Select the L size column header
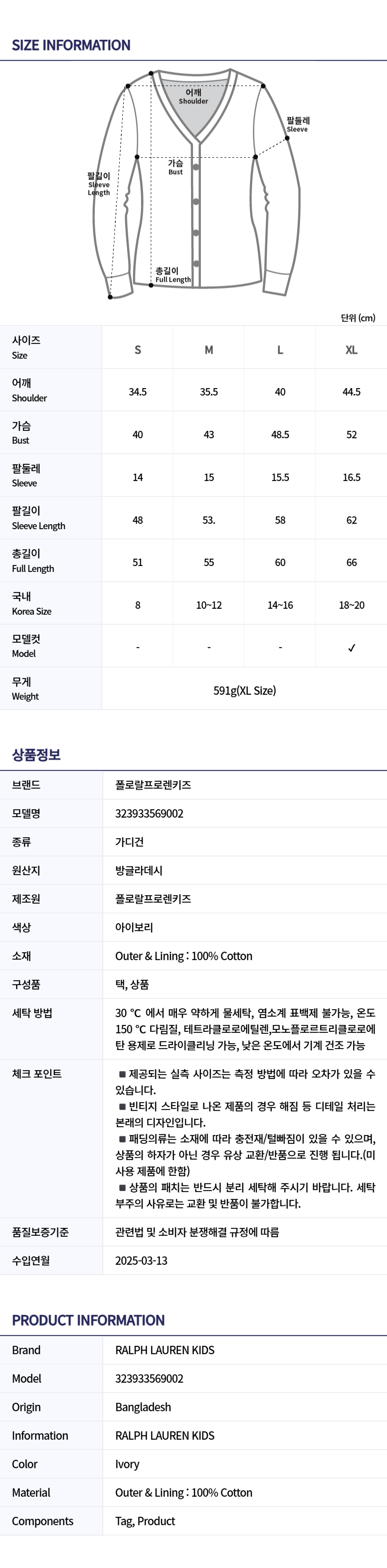The width and height of the screenshot is (387, 1568). point(280,349)
